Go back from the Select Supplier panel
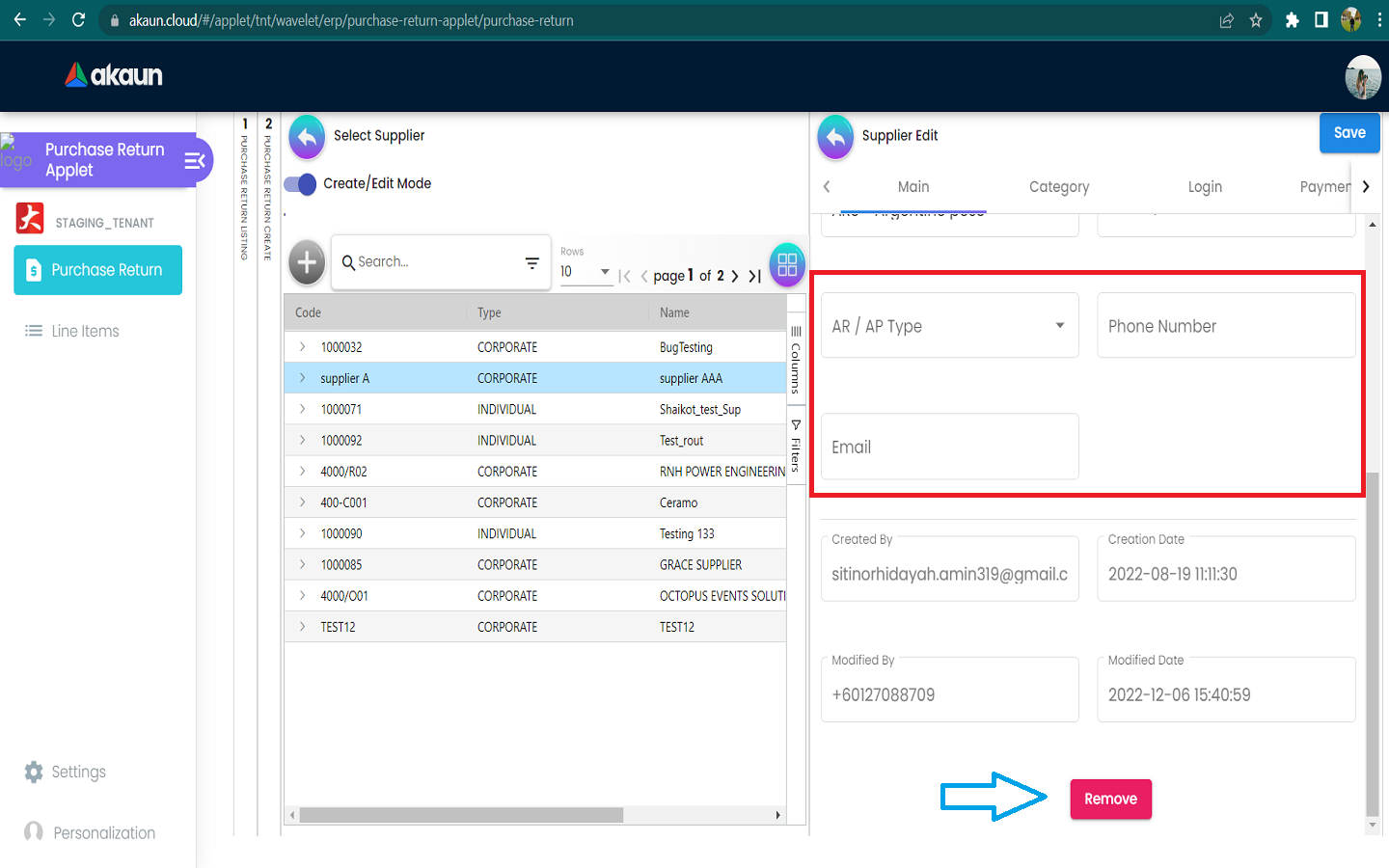 pyautogui.click(x=307, y=138)
